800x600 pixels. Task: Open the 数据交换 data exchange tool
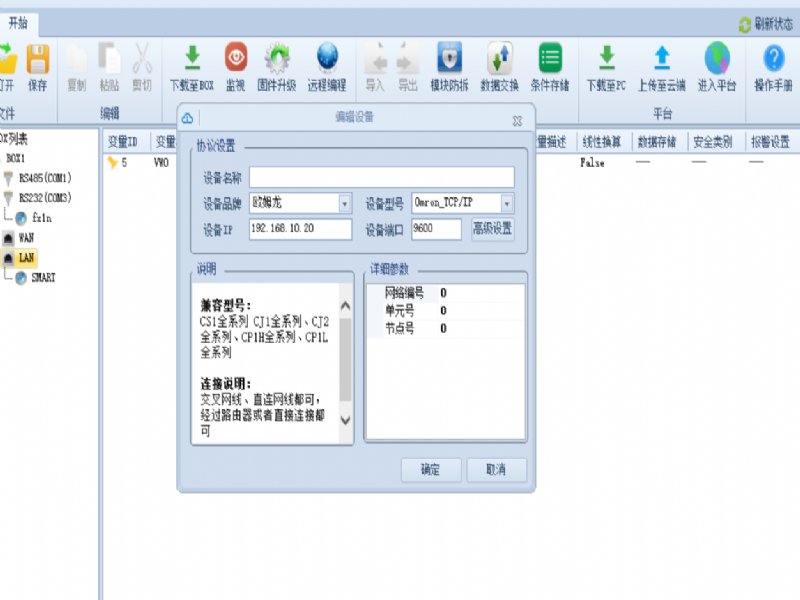[499, 58]
